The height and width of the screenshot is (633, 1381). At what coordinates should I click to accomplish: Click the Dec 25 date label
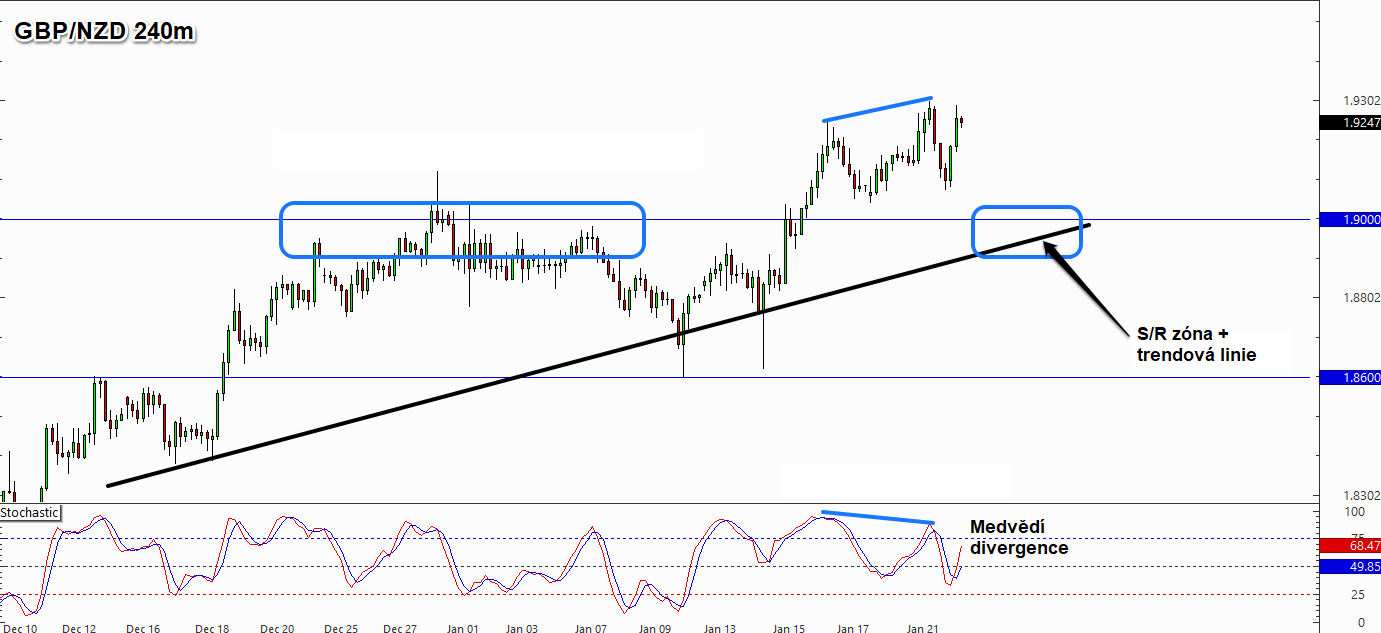pos(340,629)
